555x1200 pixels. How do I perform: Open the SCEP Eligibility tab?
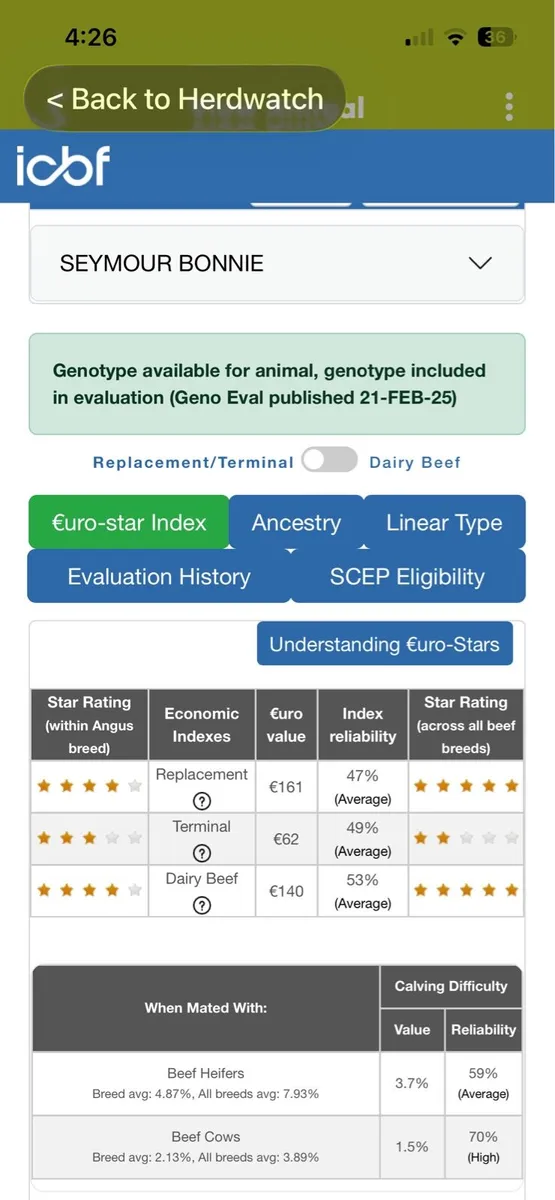point(407,576)
